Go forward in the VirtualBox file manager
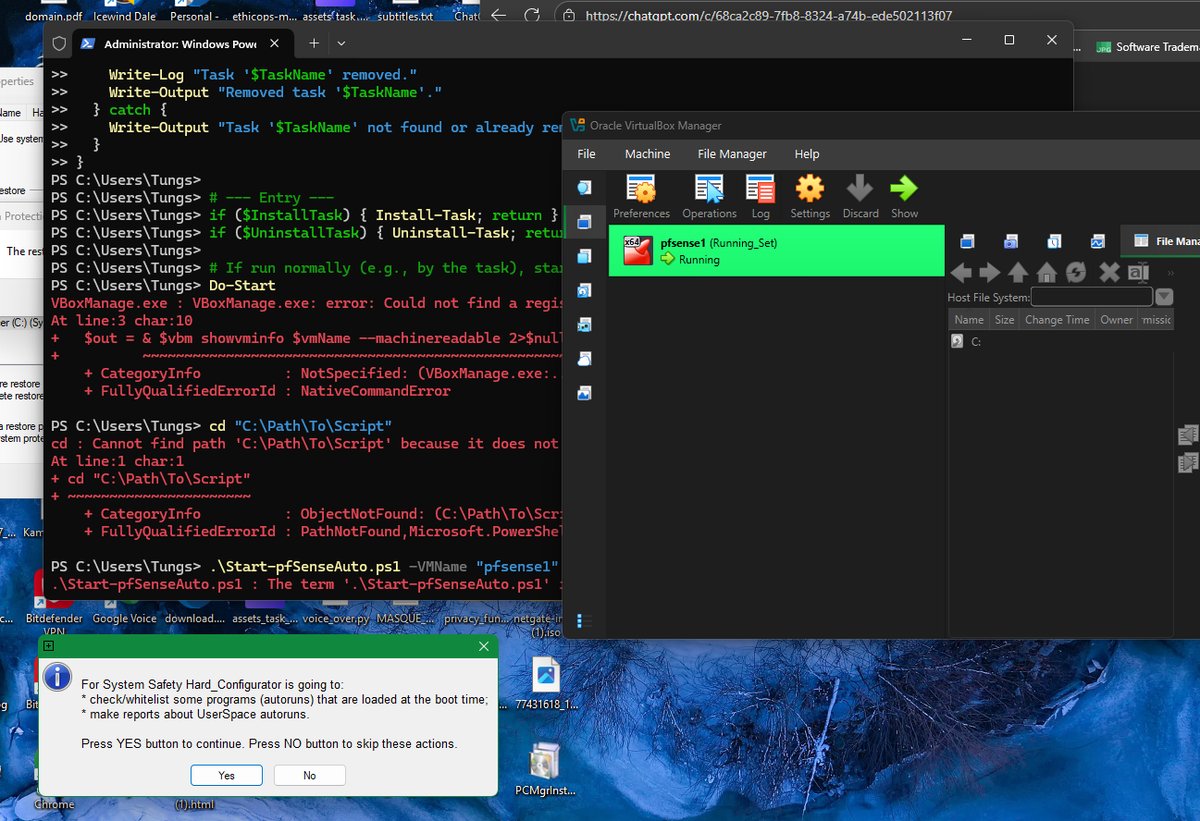 989,272
